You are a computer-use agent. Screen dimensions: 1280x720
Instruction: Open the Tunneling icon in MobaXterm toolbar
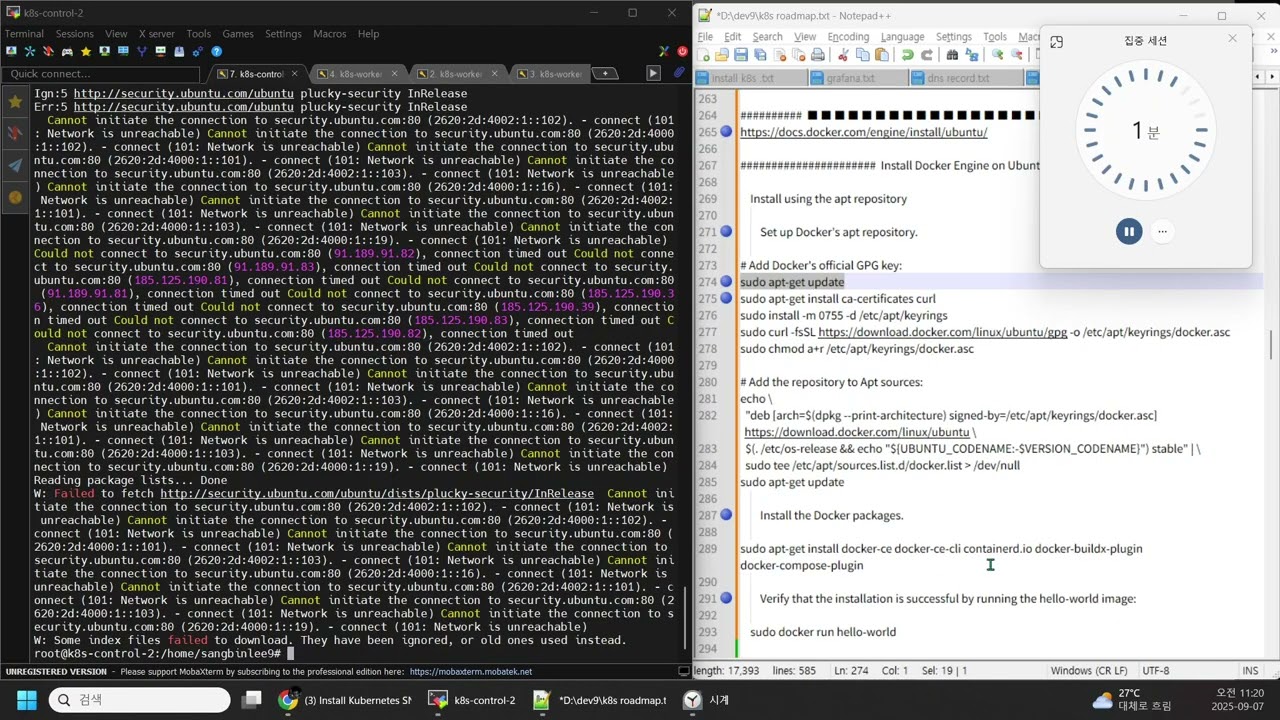click(160, 51)
